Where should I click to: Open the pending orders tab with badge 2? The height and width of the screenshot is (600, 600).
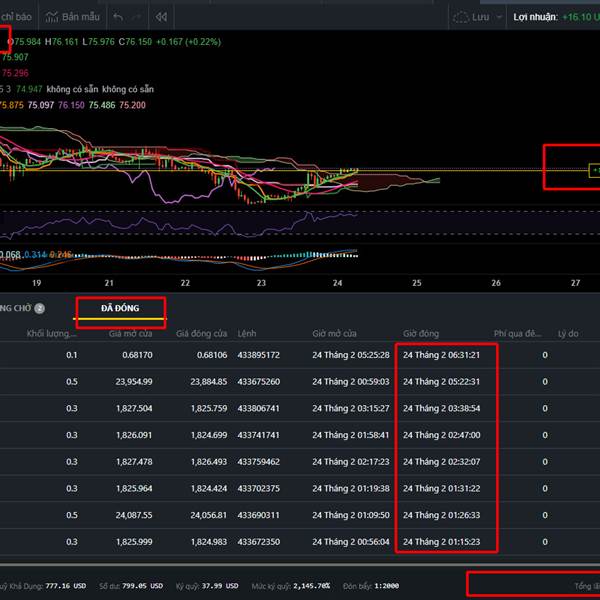(22, 308)
